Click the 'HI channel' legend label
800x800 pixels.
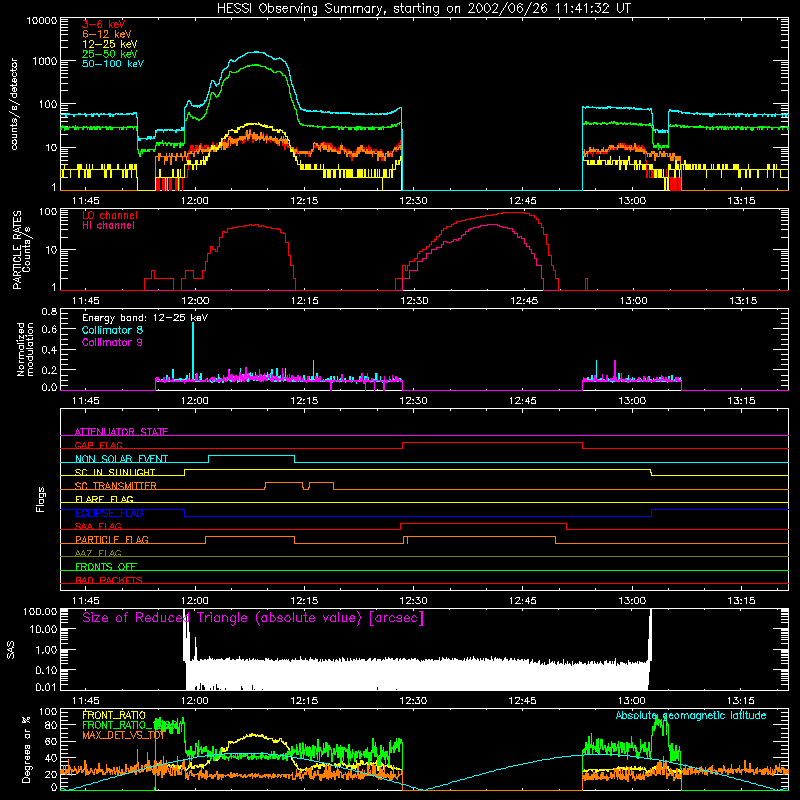[x=108, y=226]
